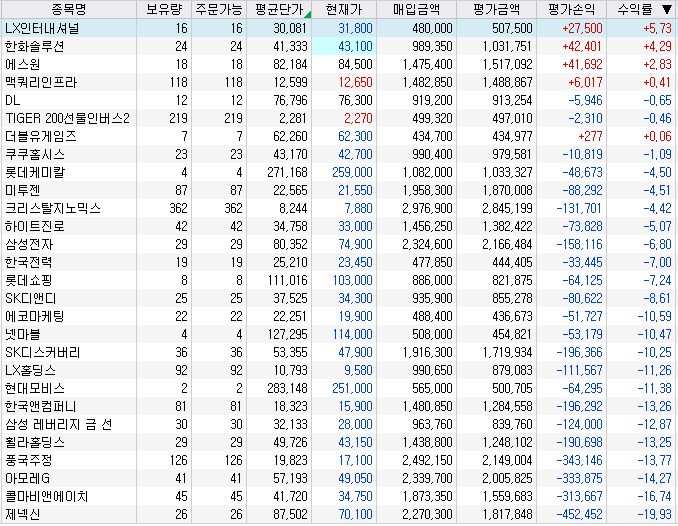Select 크리스탈지노믹스 stock name
Image resolution: width=678 pixels, height=526 pixels.
pyautogui.click(x=53, y=208)
